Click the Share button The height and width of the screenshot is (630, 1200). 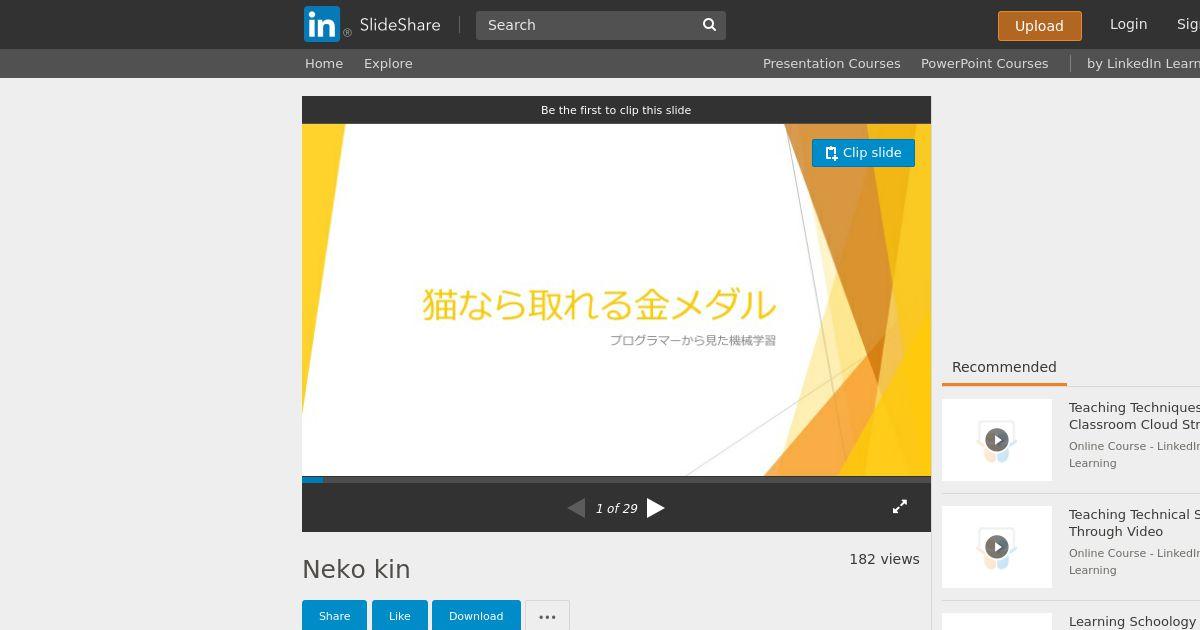pyautogui.click(x=334, y=616)
